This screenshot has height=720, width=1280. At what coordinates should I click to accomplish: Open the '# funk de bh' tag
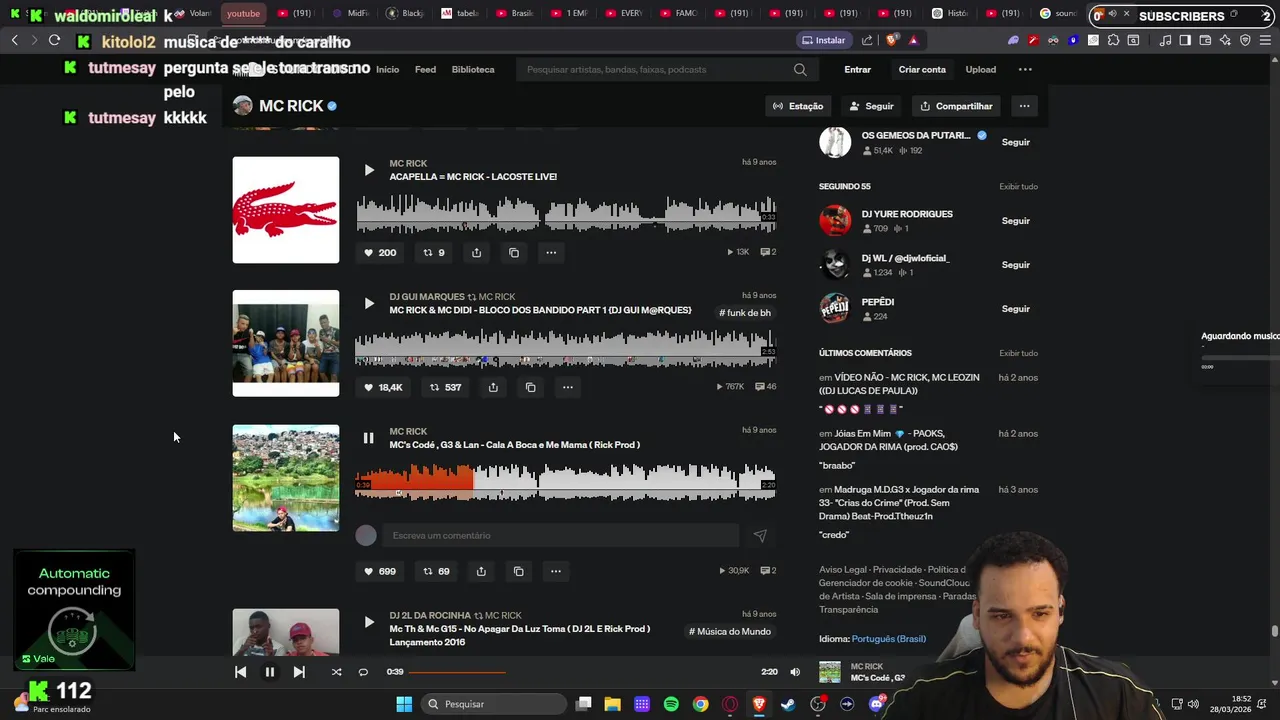click(x=745, y=313)
